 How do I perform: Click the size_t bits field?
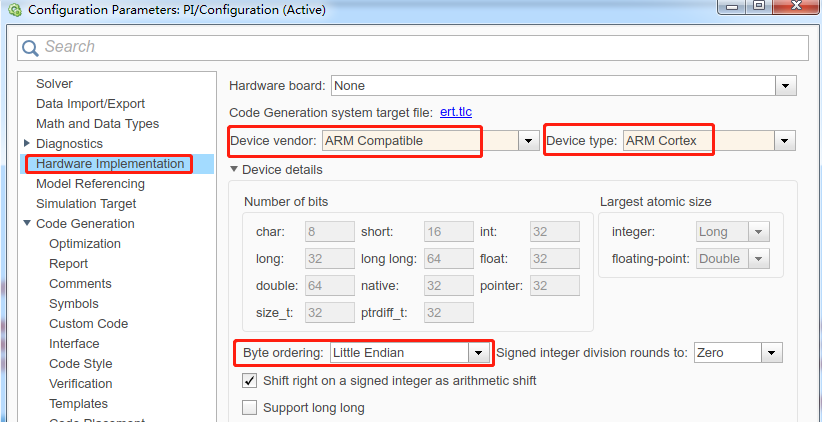pos(330,313)
